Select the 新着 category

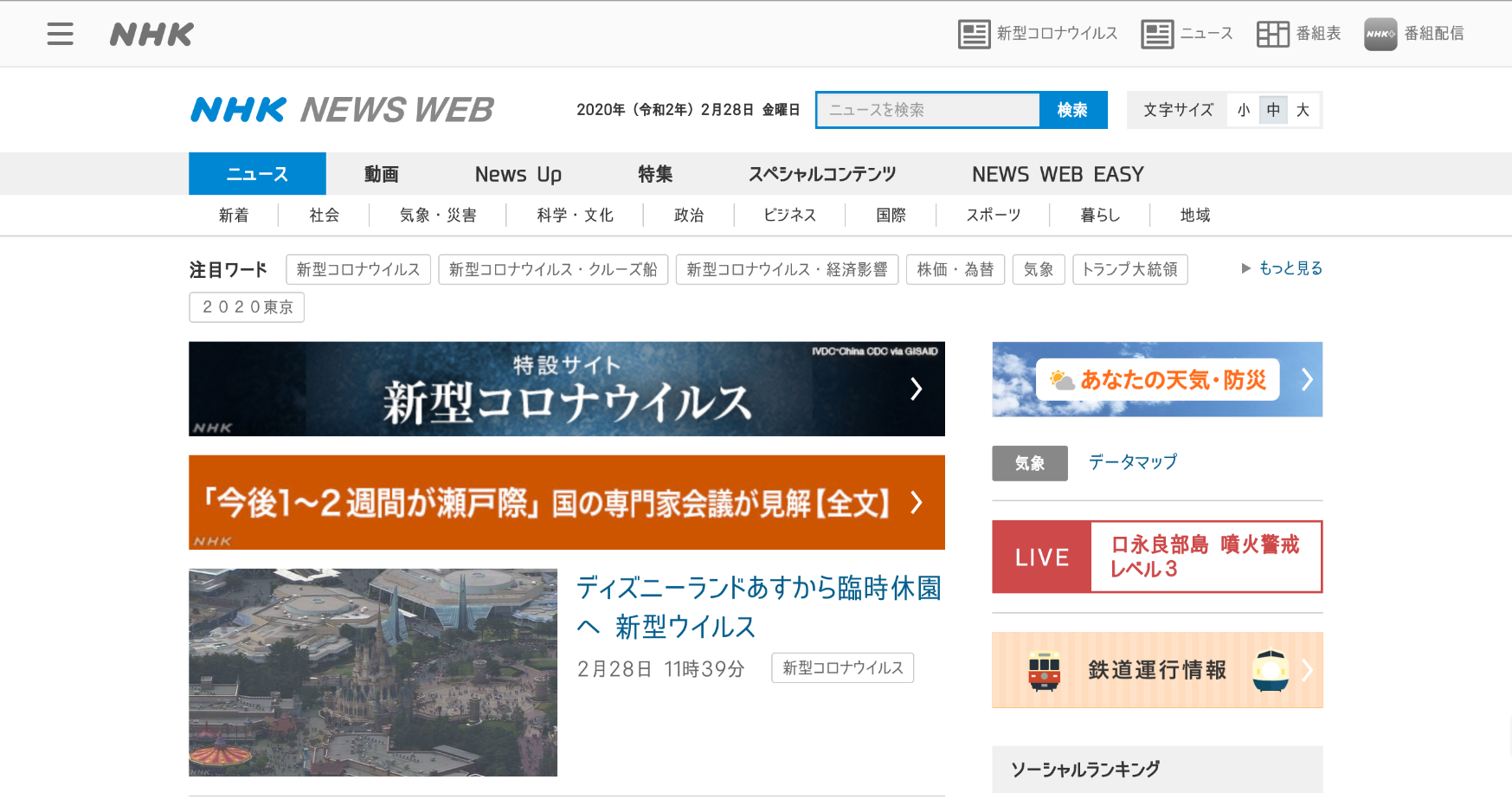(234, 215)
